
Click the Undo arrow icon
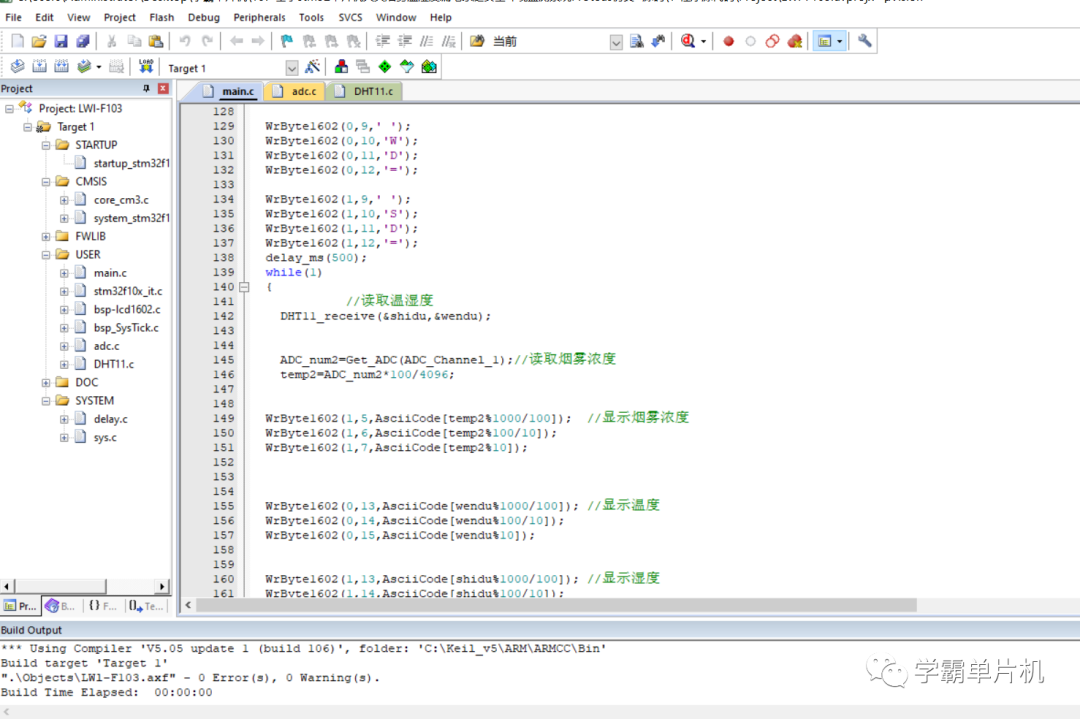(185, 41)
